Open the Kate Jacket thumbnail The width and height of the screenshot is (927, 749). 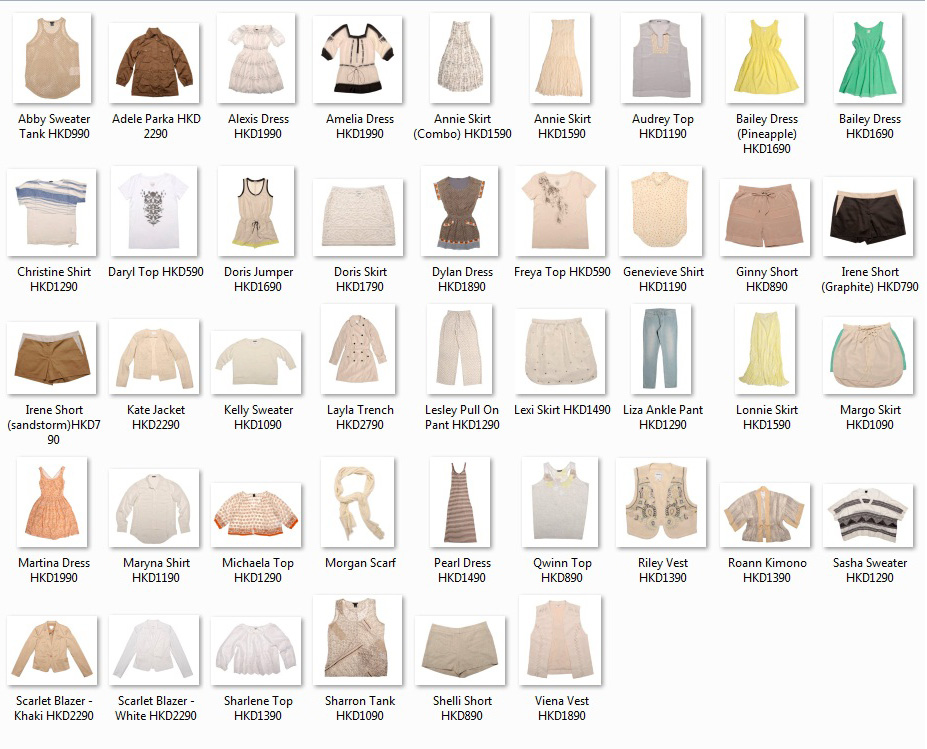point(154,356)
